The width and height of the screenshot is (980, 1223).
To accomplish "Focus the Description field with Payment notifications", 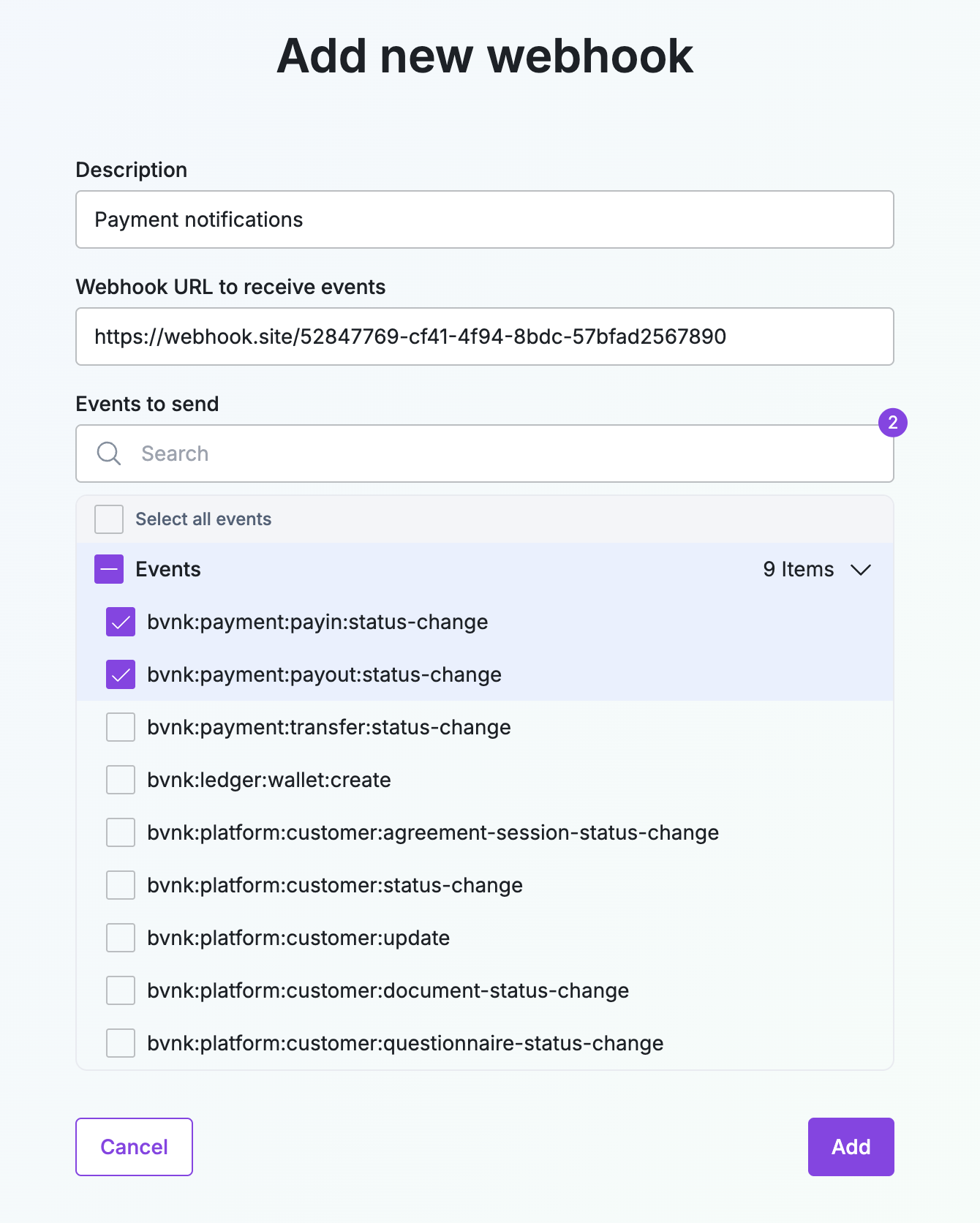I will 485,219.
